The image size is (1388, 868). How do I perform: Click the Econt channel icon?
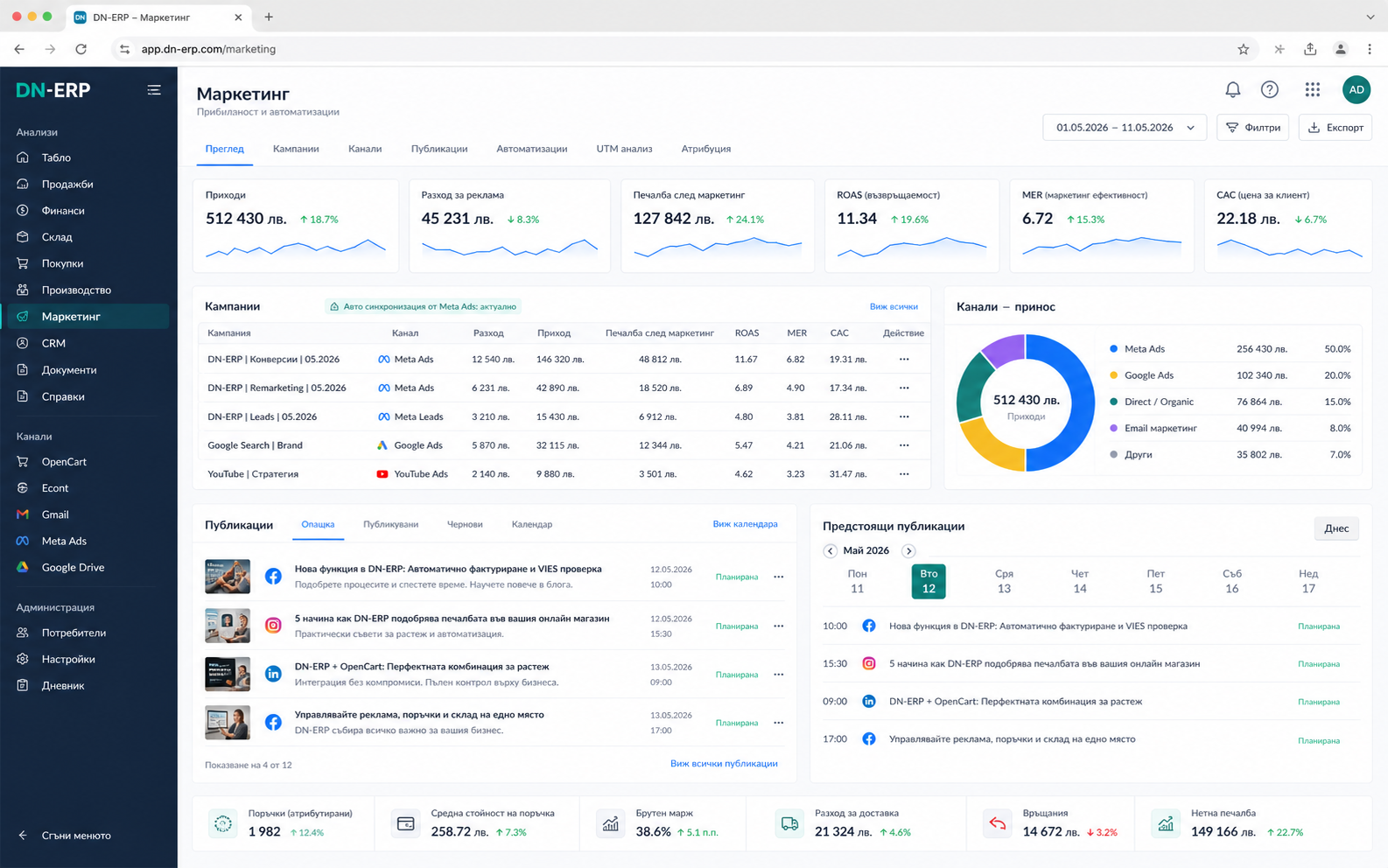(23, 487)
